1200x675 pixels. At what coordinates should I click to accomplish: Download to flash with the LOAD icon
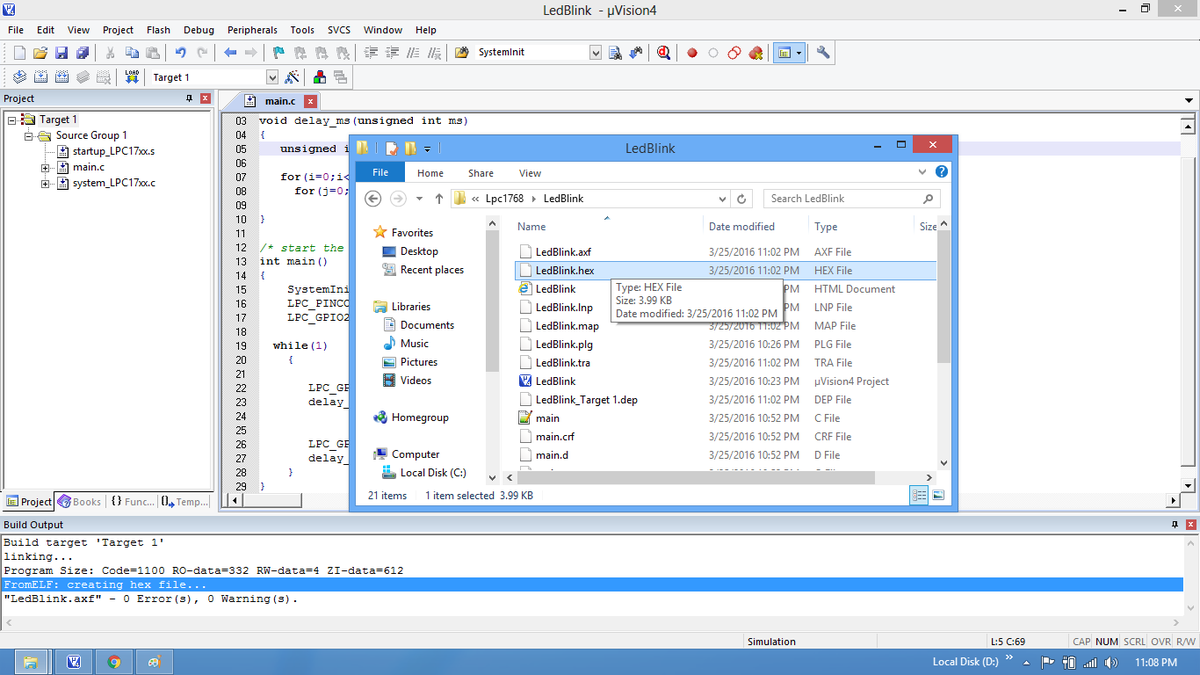click(132, 77)
